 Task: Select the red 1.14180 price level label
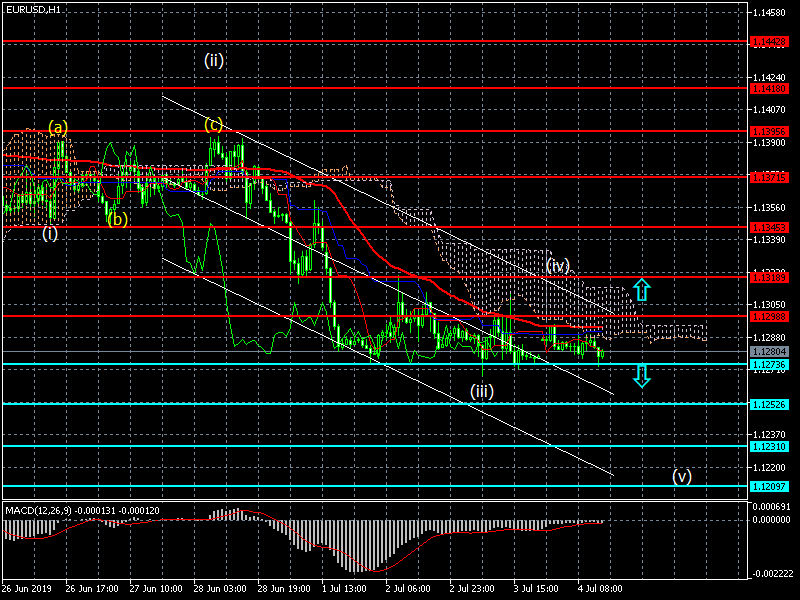769,89
